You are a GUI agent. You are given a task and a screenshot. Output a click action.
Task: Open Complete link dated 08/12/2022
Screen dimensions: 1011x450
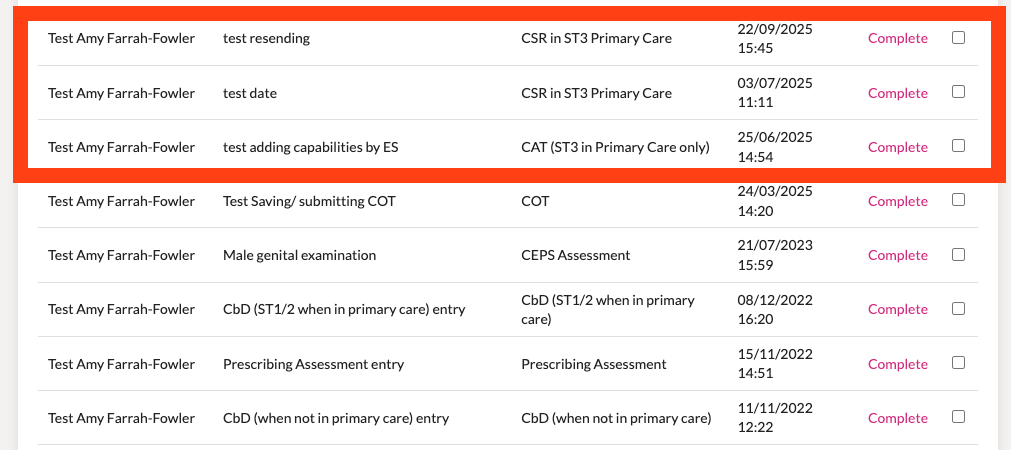(898, 309)
